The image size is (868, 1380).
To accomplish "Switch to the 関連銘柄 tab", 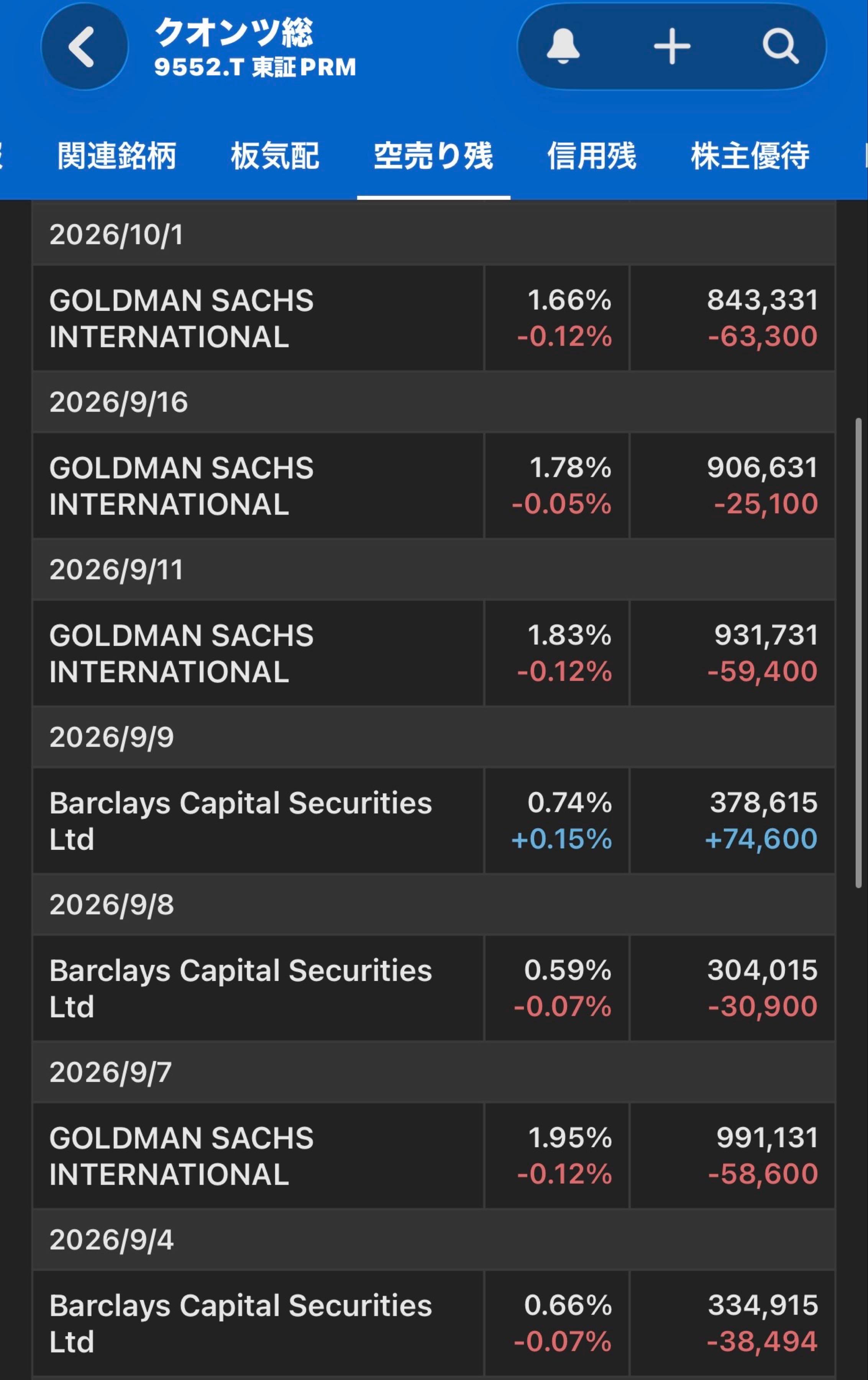I will click(x=117, y=155).
